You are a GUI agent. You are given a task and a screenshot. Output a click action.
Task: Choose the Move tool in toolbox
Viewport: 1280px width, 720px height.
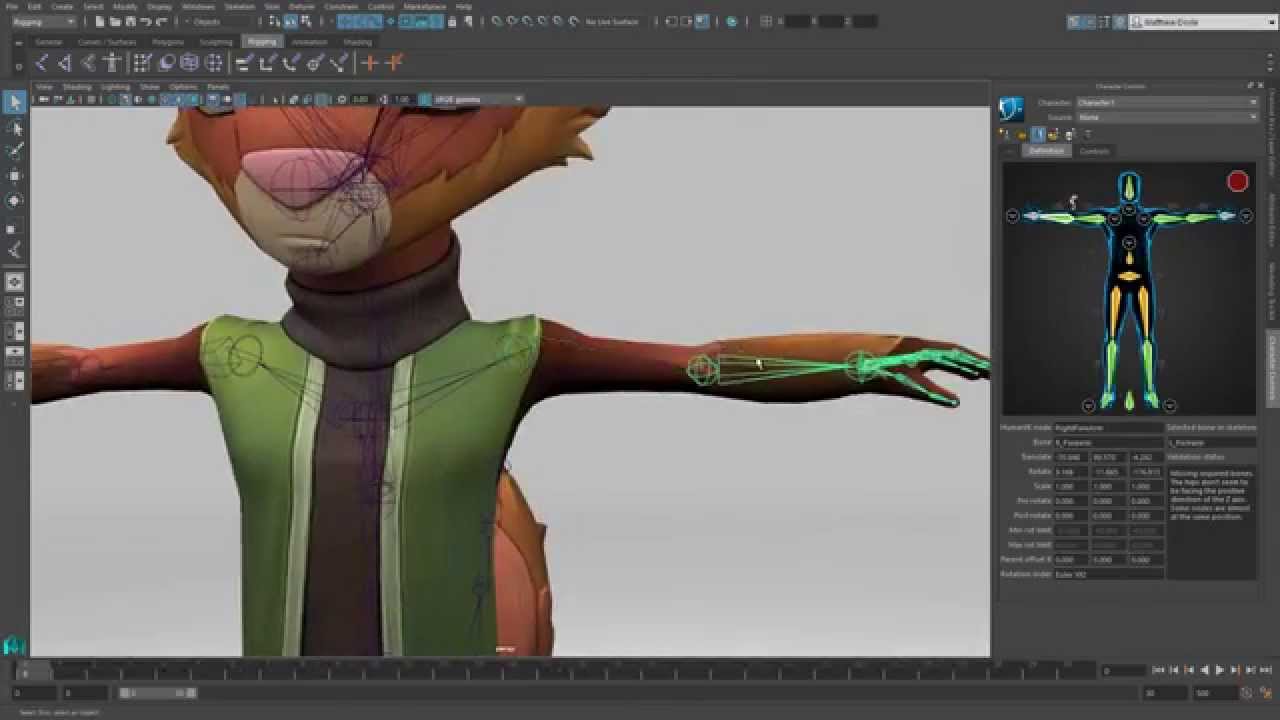[x=15, y=176]
